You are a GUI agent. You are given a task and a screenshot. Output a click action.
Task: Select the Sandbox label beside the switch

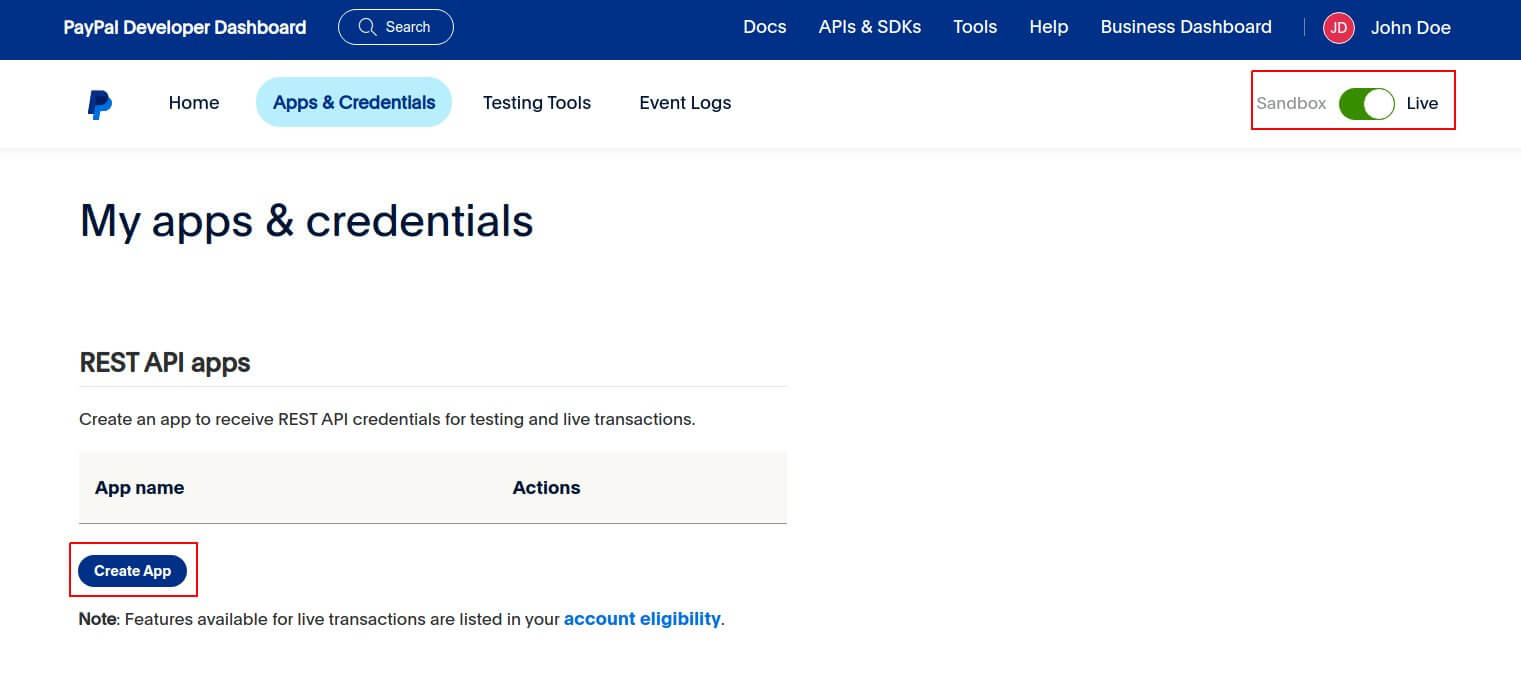point(1291,103)
